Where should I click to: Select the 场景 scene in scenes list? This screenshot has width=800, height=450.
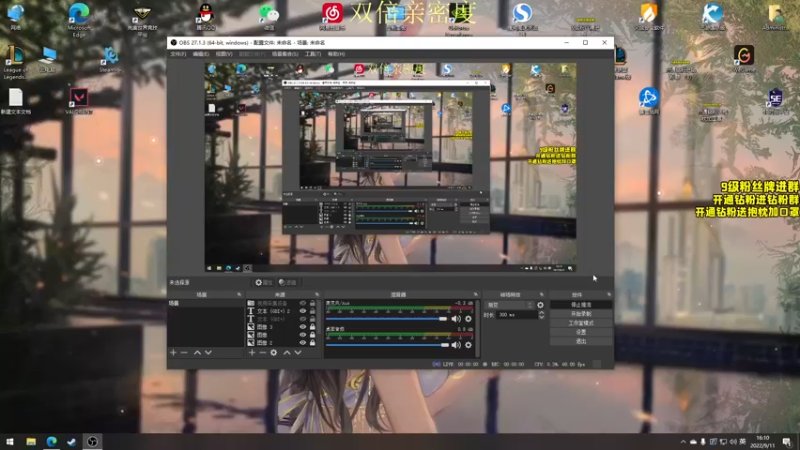175,302
